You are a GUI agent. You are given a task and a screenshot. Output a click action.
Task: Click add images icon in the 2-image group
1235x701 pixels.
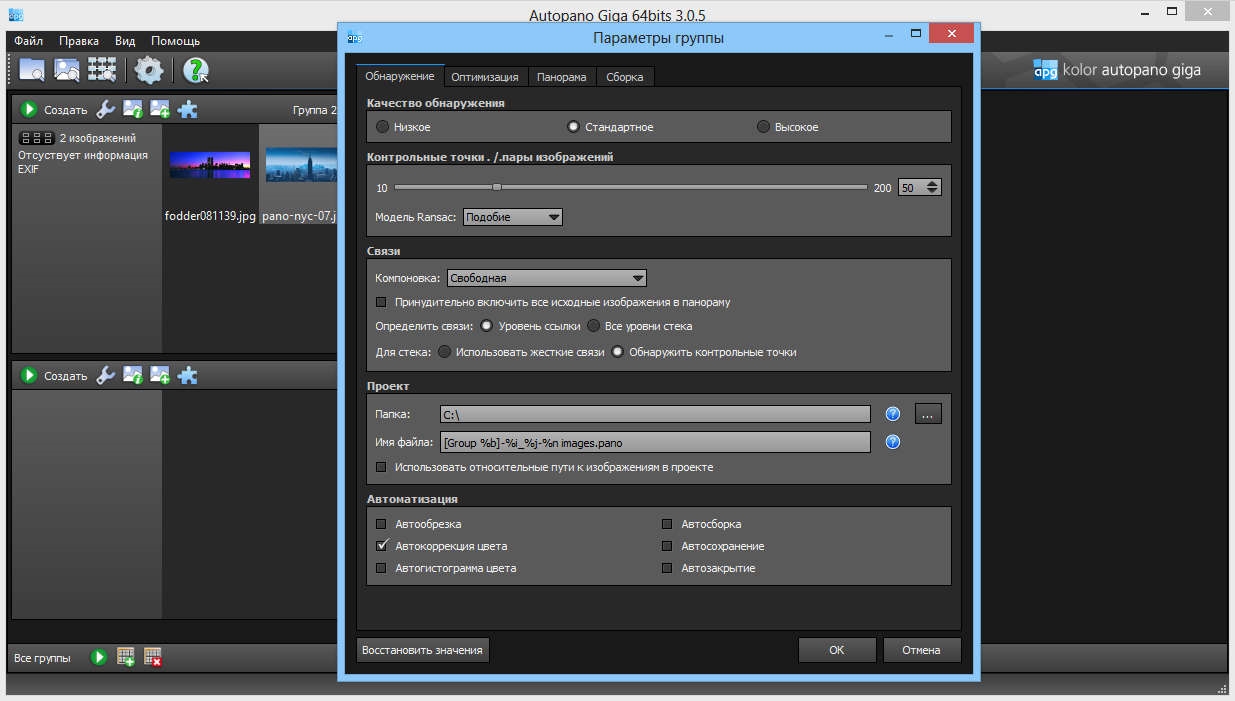tap(160, 110)
